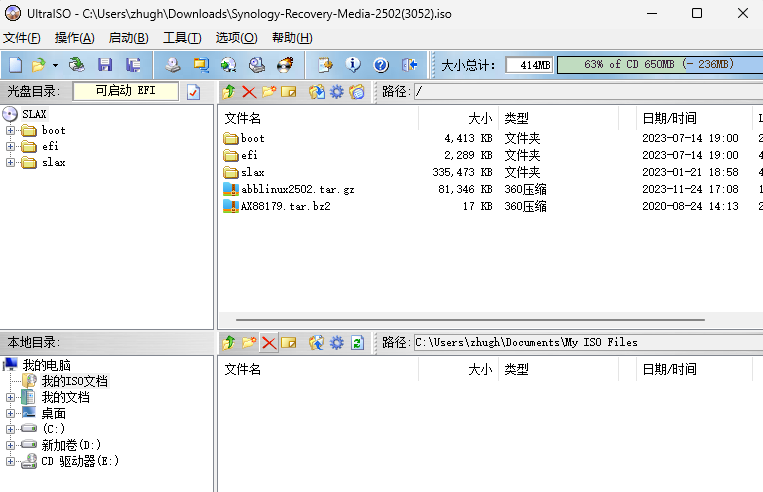This screenshot has height=492, width=763.
Task: Expand the 新加卷(D:) drive node
Action: tap(10, 445)
